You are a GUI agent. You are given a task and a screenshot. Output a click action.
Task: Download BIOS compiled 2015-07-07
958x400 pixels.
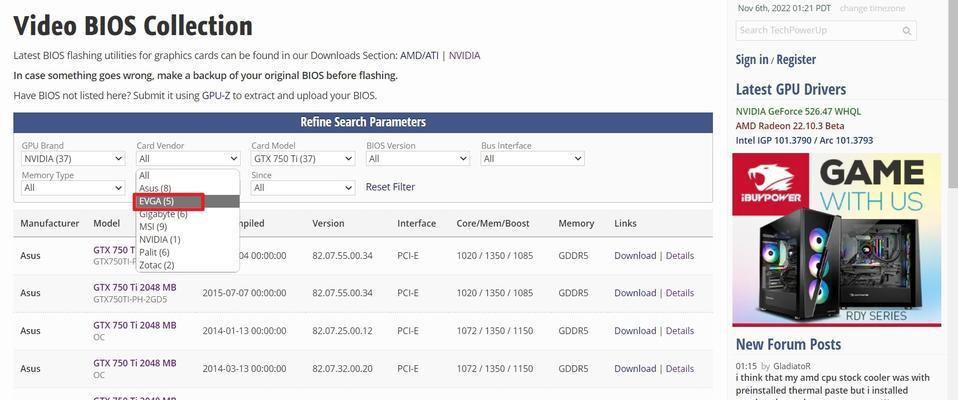click(635, 293)
